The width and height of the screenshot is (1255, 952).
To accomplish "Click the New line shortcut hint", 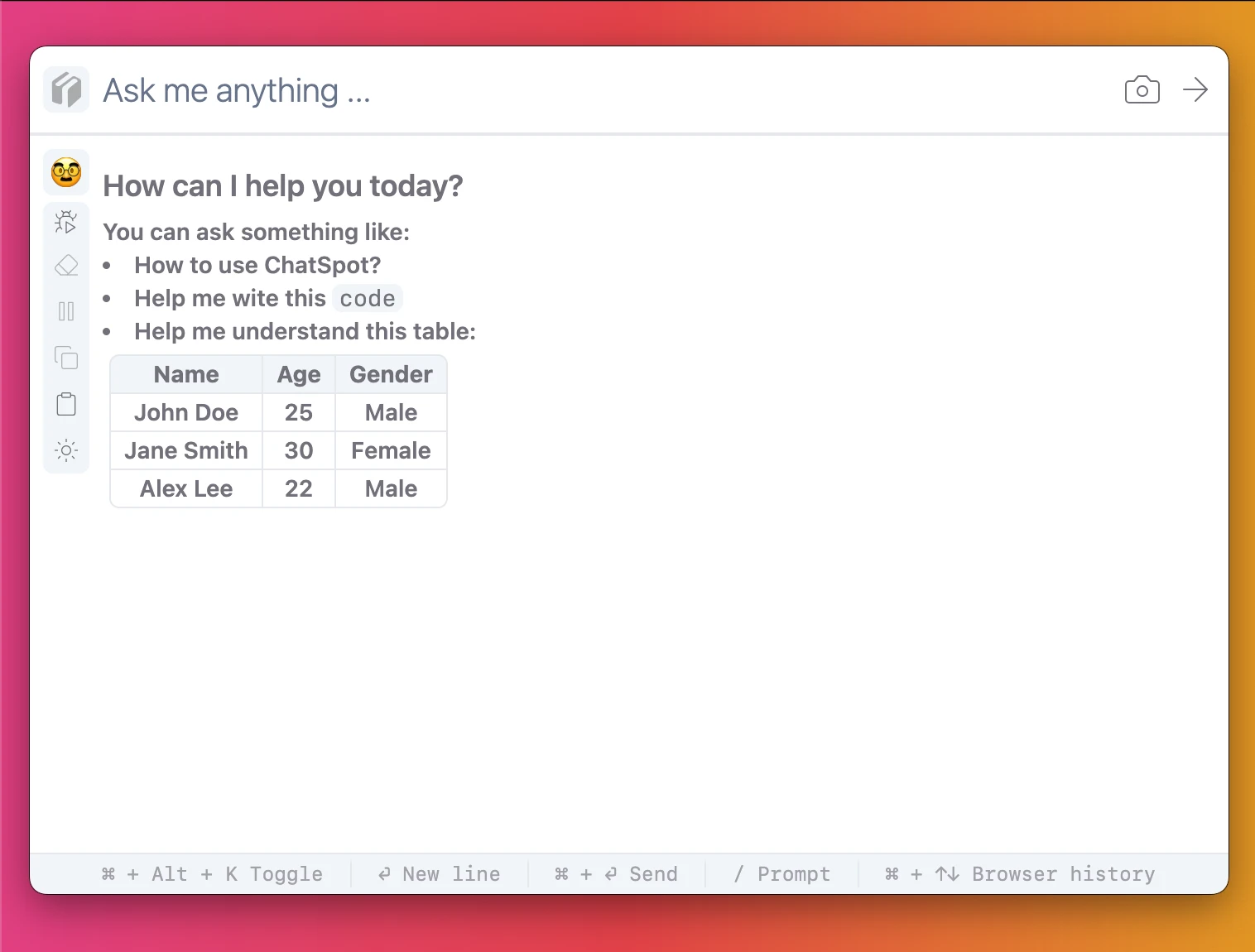I will click(x=439, y=874).
